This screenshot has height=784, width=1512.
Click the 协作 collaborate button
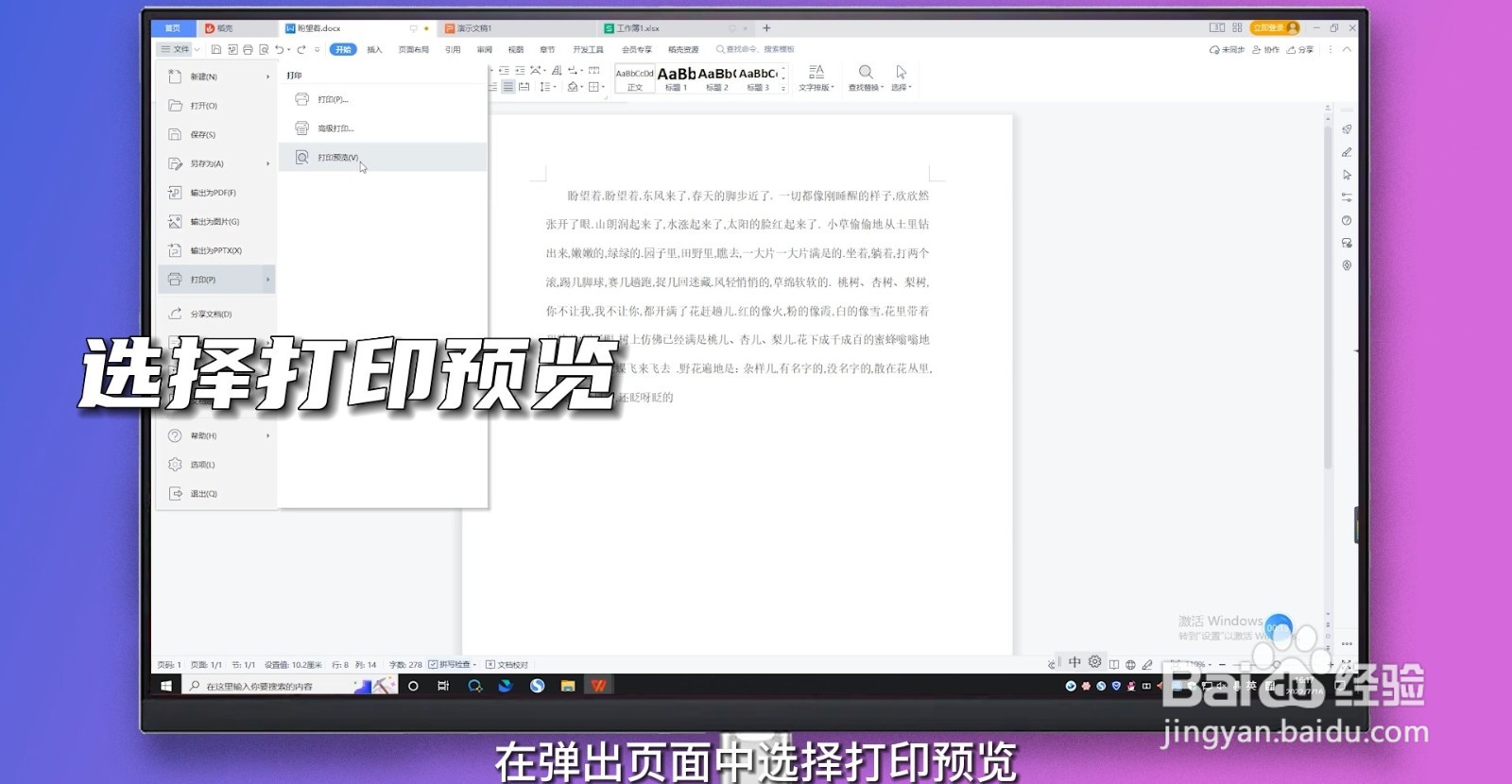(1265, 50)
